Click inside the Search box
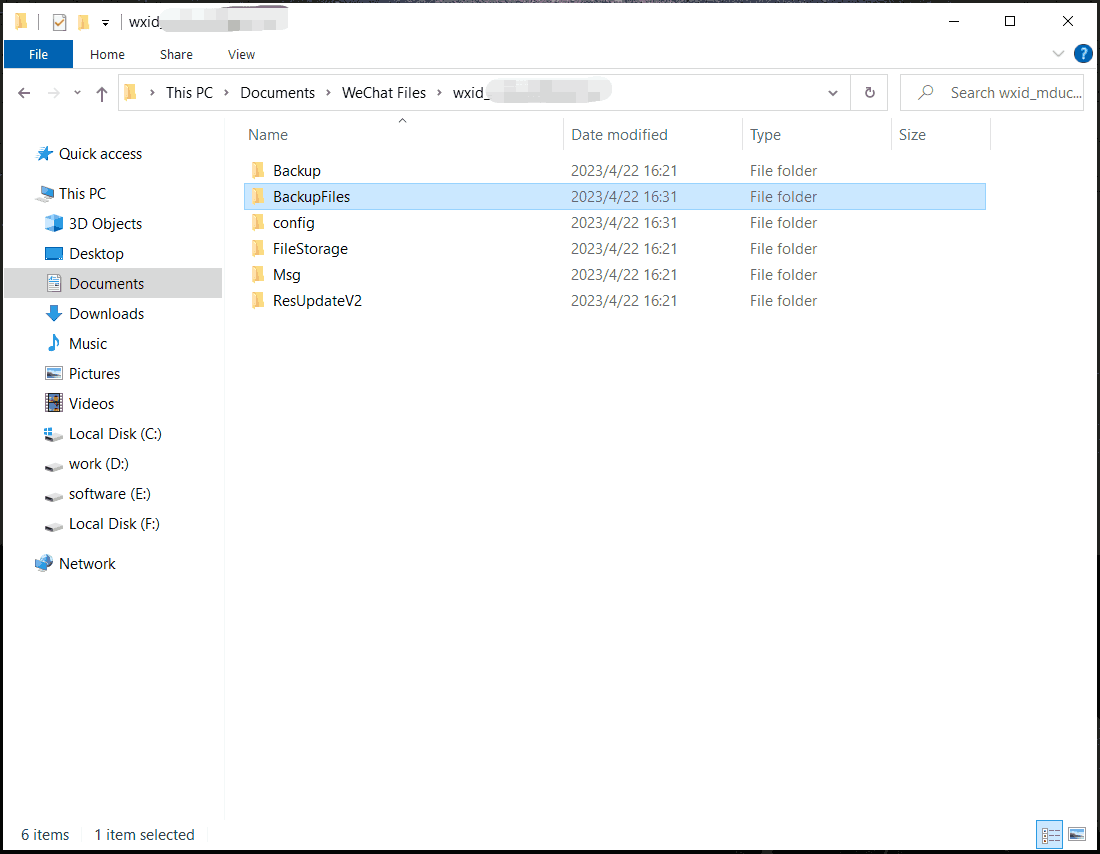Screen dimensions: 1100x854 [1000, 92]
